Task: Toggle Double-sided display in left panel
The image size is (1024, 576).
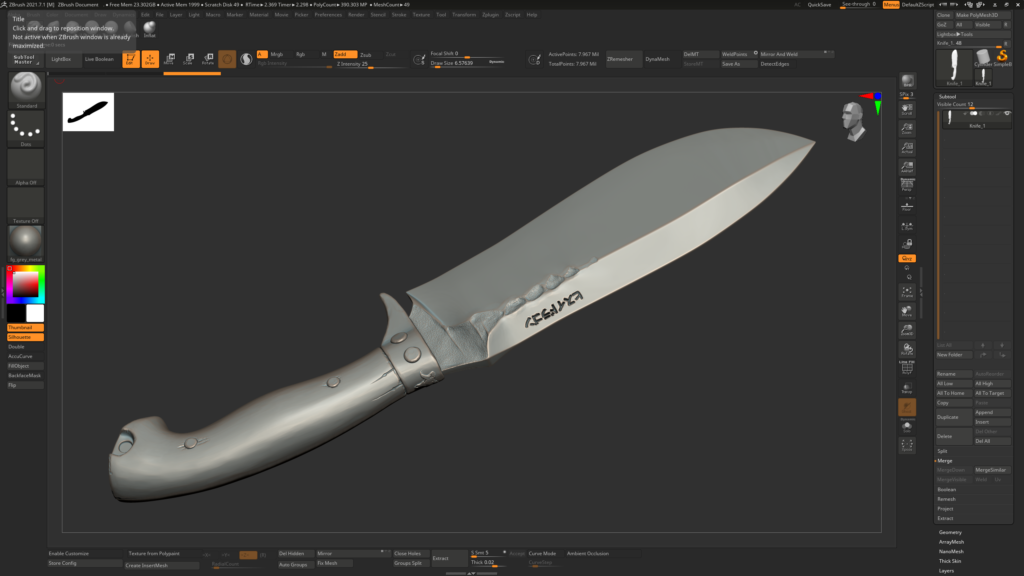Action: 25,345
